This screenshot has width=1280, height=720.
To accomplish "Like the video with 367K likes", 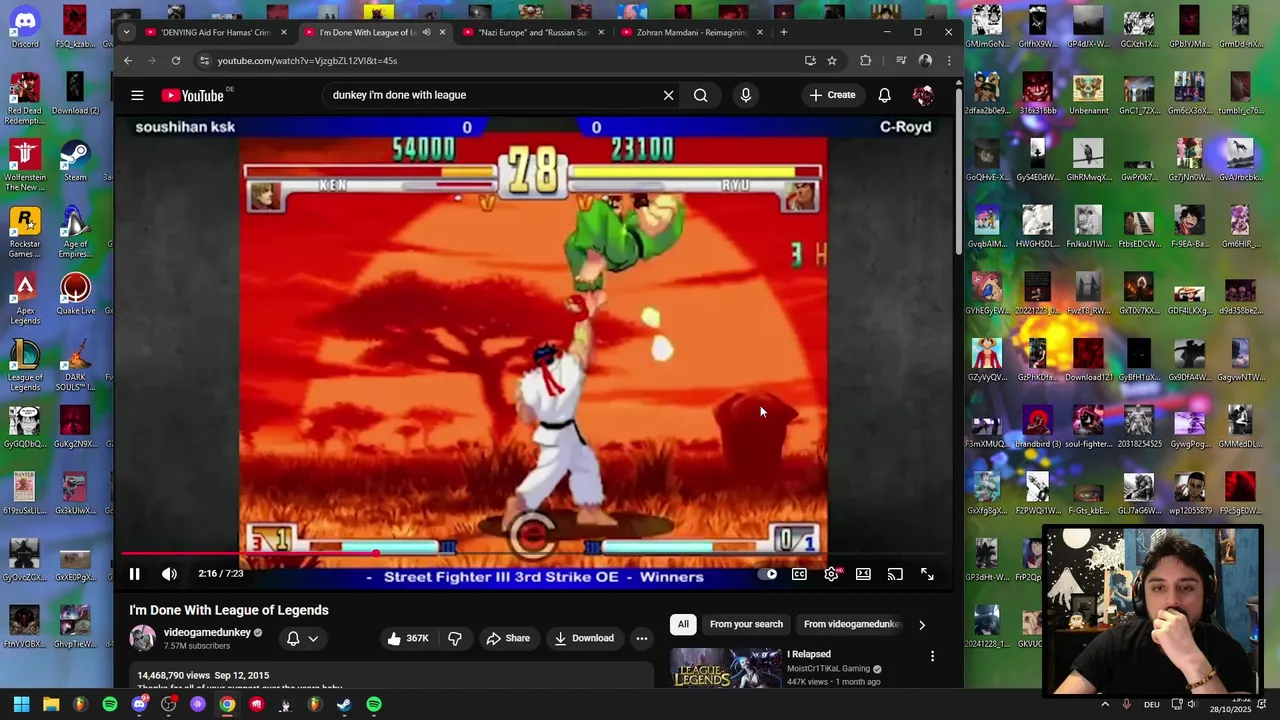I will 407,638.
